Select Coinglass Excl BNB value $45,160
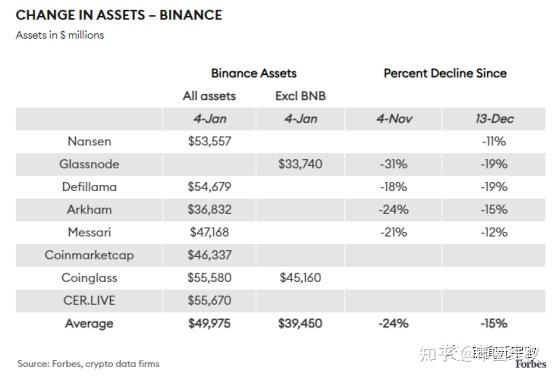The width and height of the screenshot is (554, 377). (300, 278)
